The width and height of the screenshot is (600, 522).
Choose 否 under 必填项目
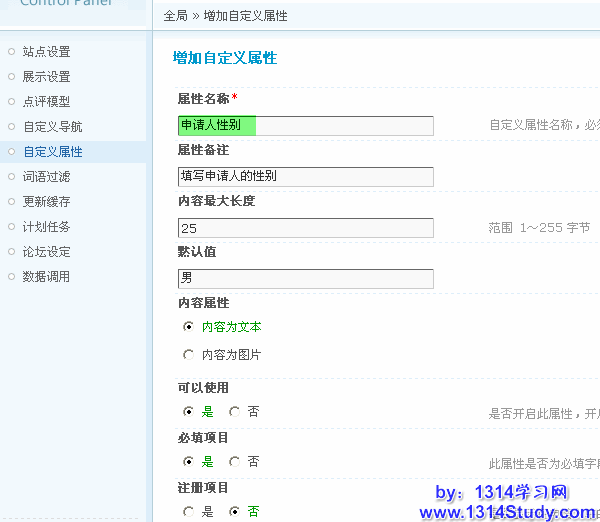pos(234,462)
